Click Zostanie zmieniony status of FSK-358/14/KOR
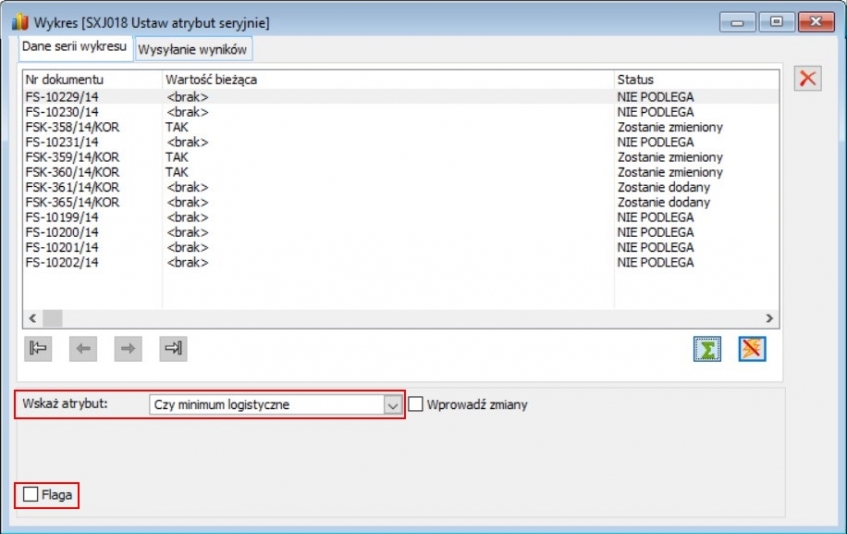 pyautogui.click(x=670, y=127)
